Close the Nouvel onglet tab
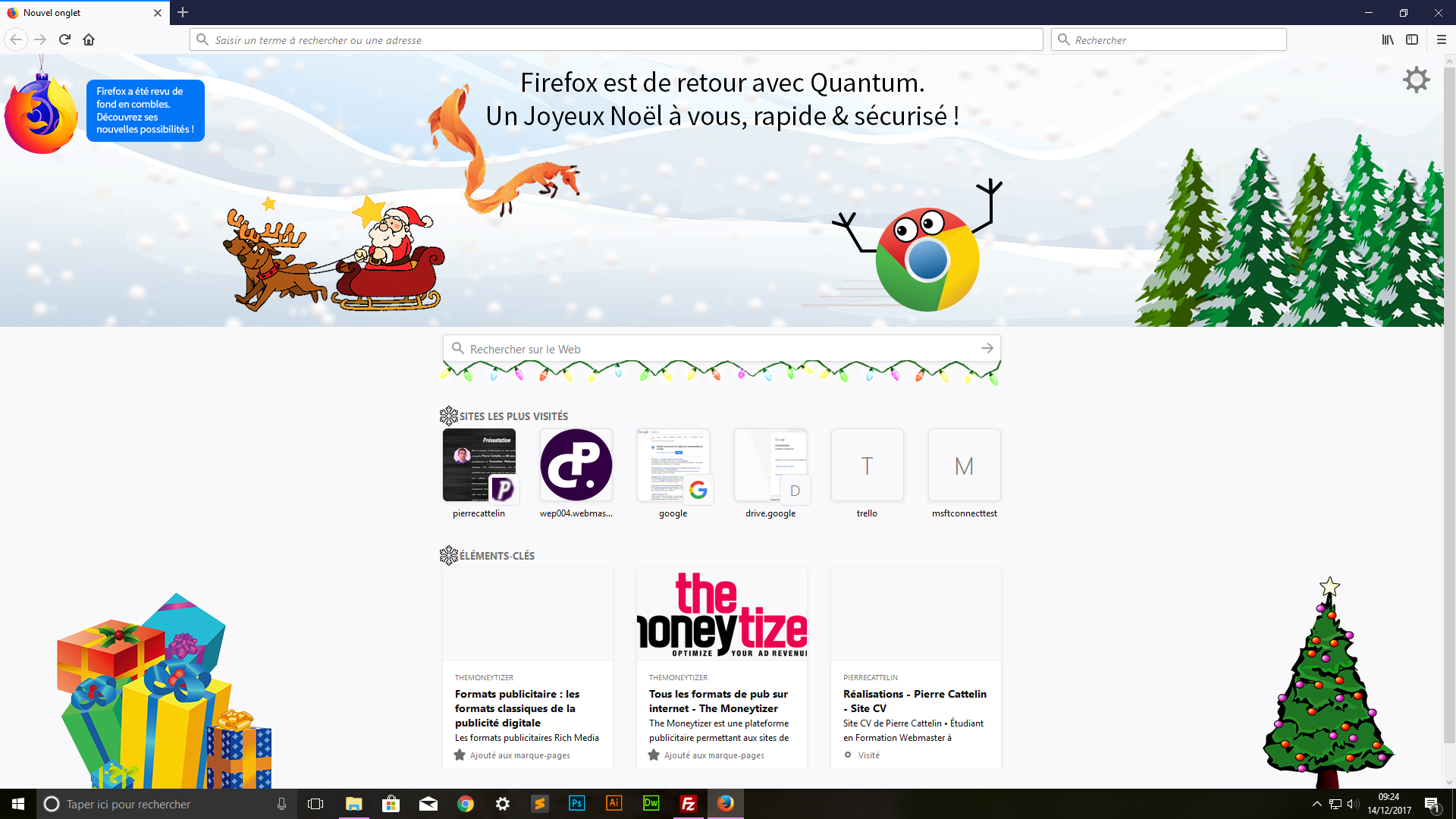Screen dimensions: 1456x819 158,13
